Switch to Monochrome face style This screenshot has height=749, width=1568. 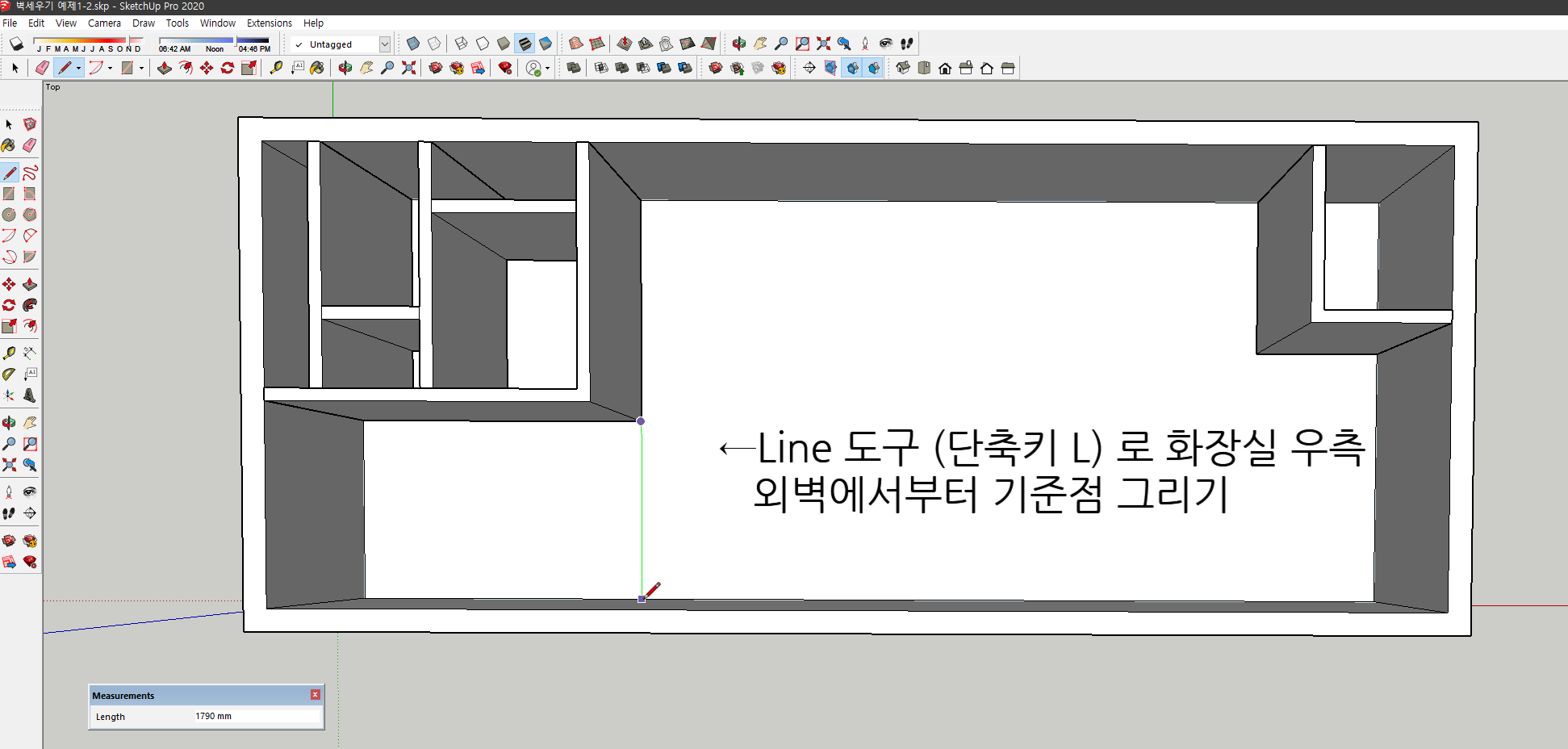pos(546,44)
